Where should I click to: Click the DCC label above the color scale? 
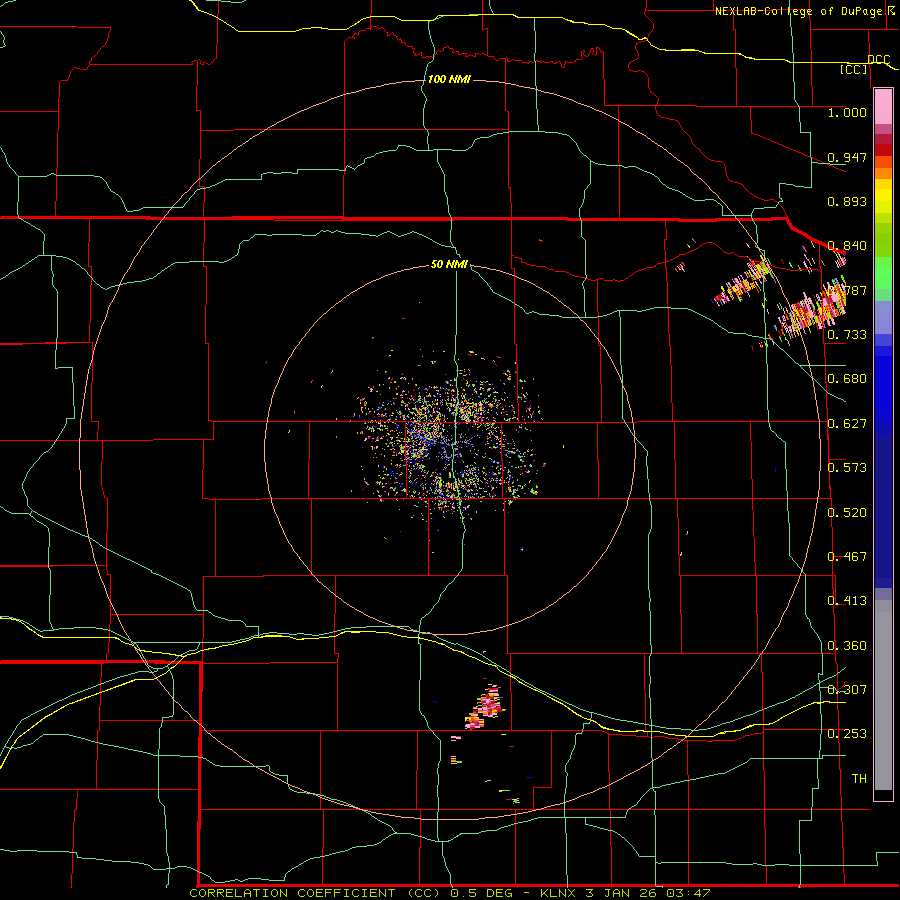coord(878,59)
